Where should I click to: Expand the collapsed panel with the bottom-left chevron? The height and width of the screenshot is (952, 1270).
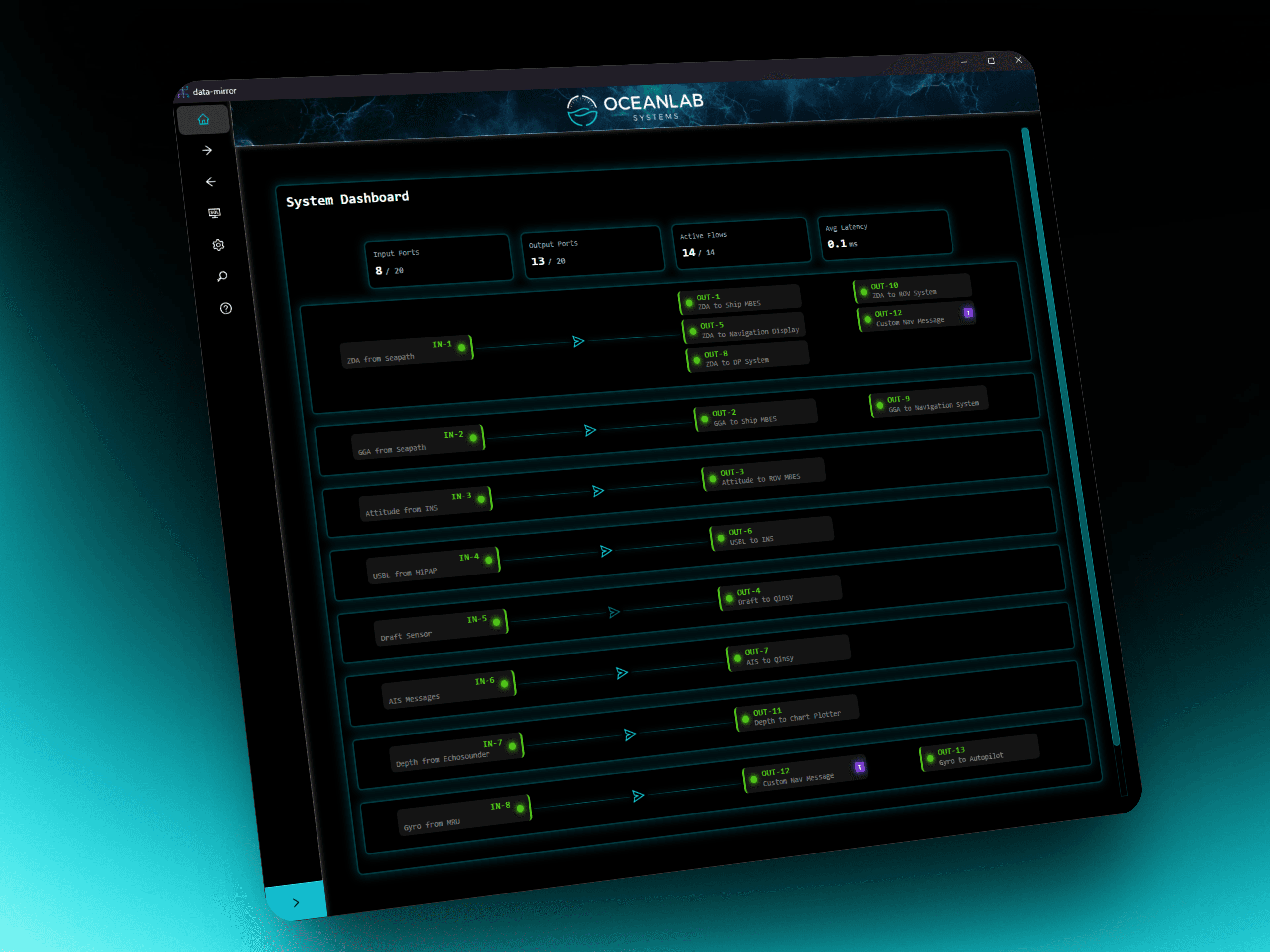click(x=297, y=903)
